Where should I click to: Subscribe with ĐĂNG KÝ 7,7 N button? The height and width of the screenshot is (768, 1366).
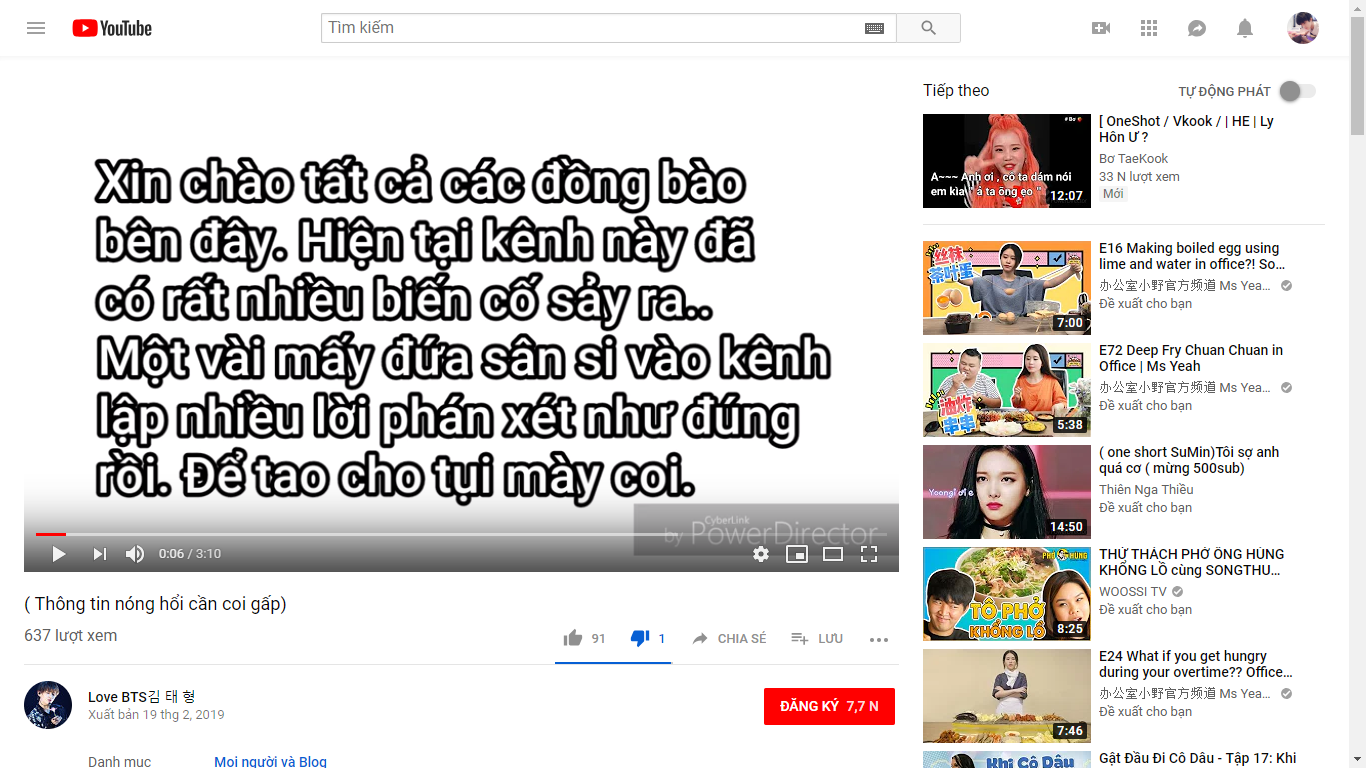click(x=829, y=706)
